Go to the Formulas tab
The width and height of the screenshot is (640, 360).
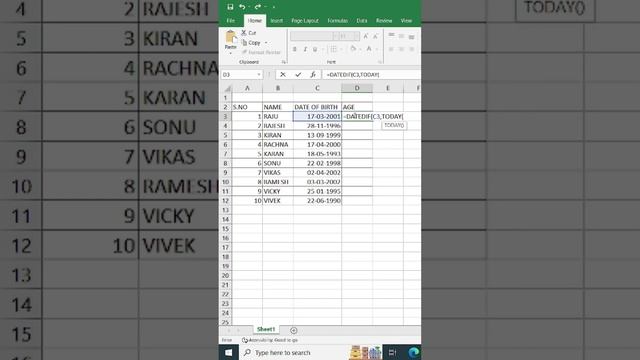pos(338,20)
